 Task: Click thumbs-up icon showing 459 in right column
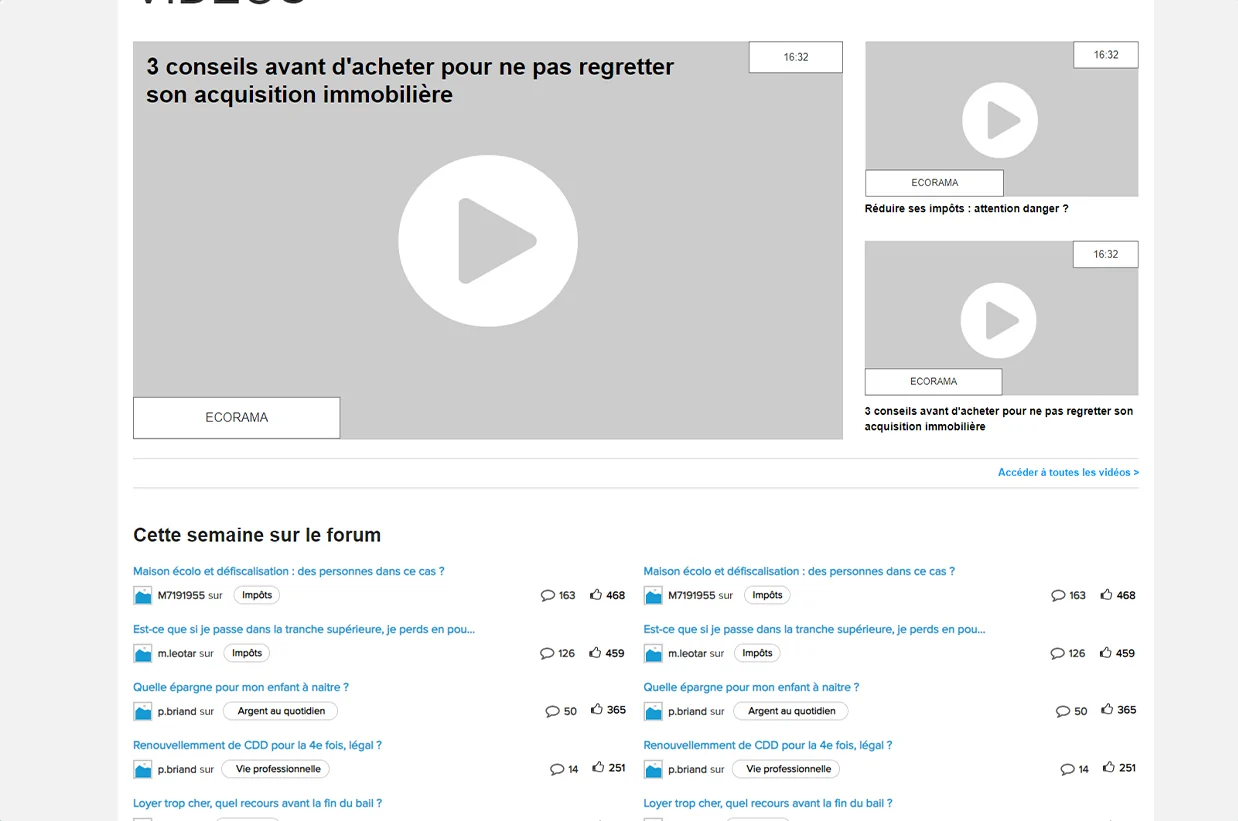[x=1105, y=652]
